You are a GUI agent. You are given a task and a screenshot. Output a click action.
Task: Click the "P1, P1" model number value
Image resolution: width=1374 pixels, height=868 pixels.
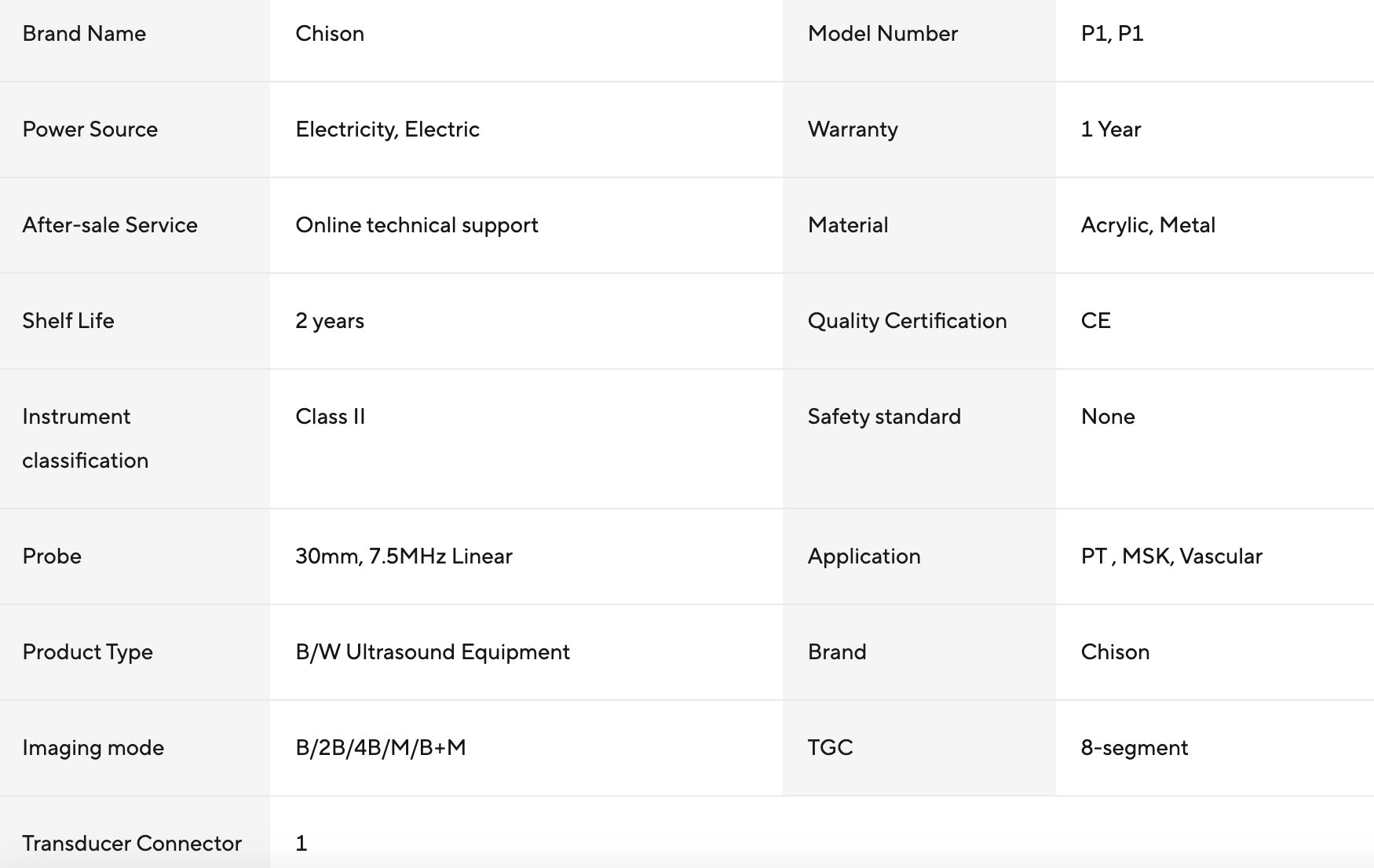pos(1112,34)
